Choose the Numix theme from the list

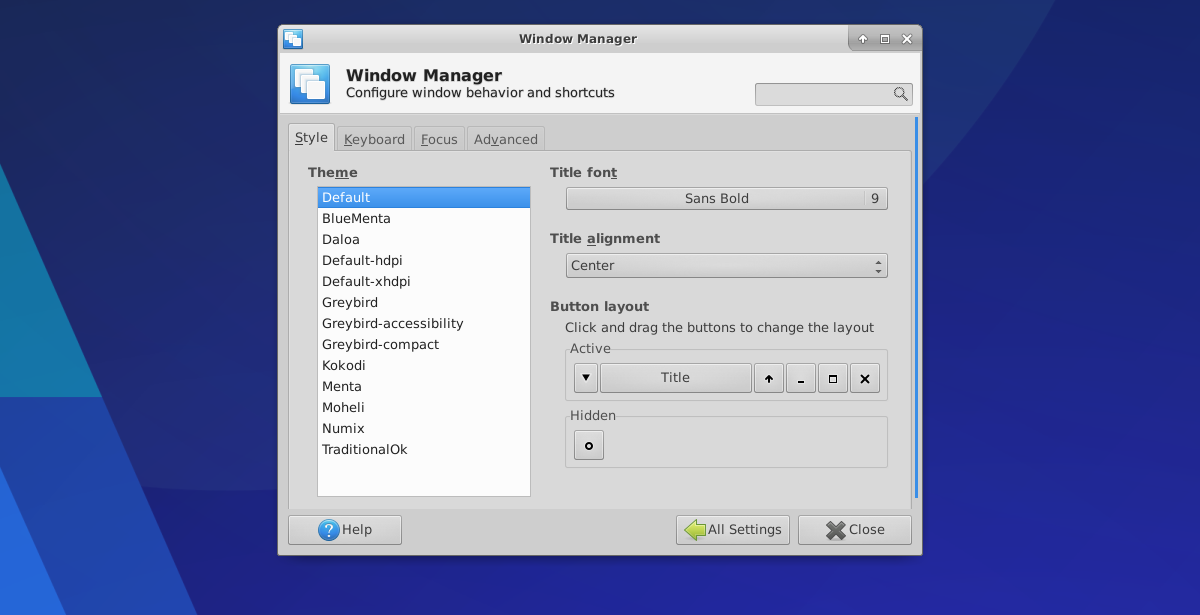click(x=343, y=429)
